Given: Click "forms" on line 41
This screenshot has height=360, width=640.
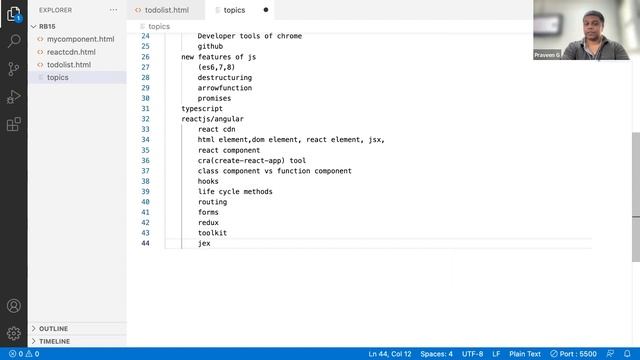Looking at the screenshot, I should (x=208, y=212).
